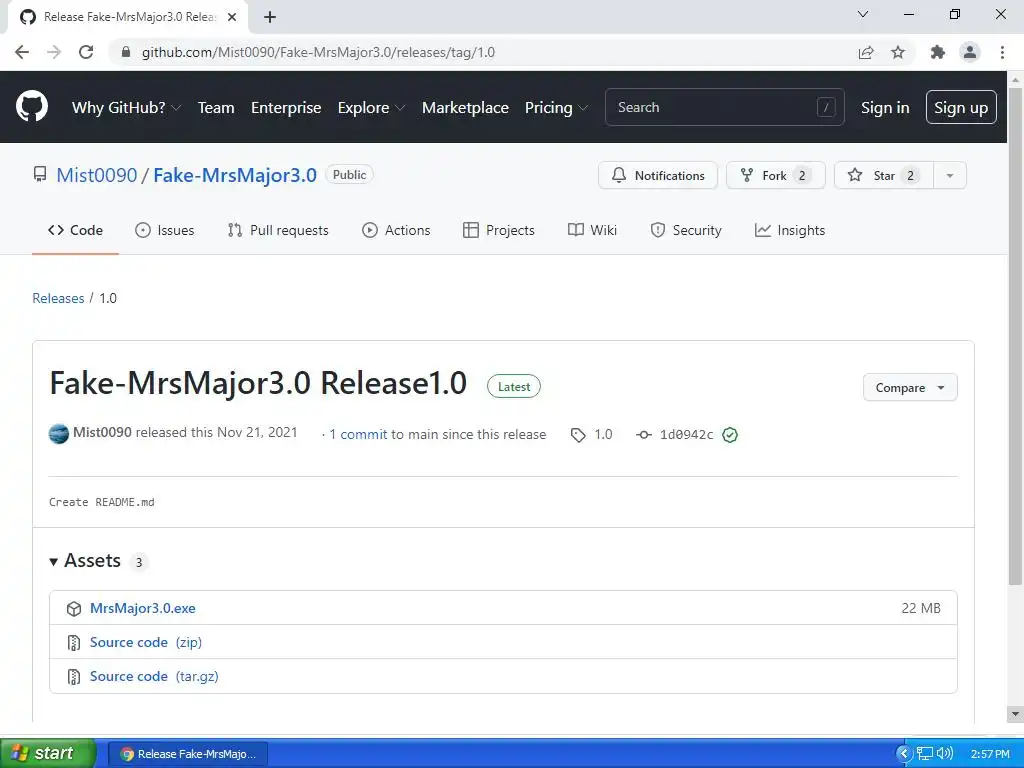Screen dimensions: 1024x768
Task: Download Source code (tar.gz)
Action: (154, 676)
